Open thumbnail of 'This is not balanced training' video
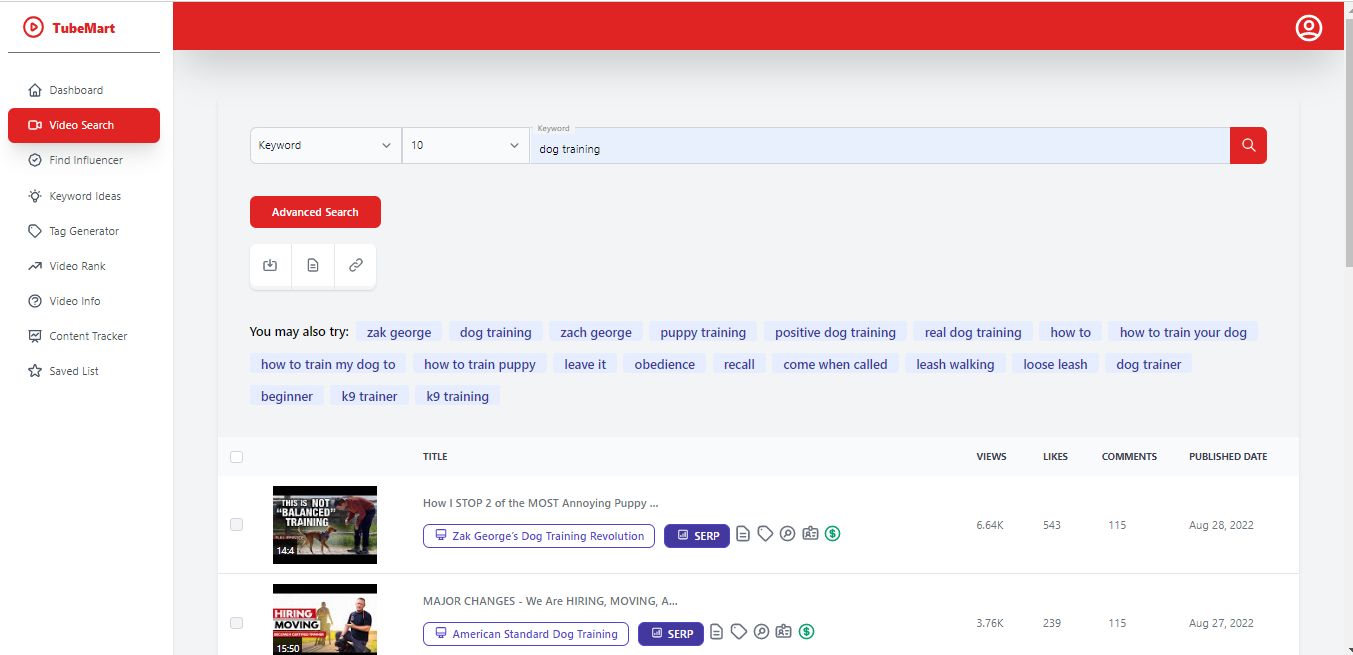Image resolution: width=1353 pixels, height=655 pixels. (325, 525)
